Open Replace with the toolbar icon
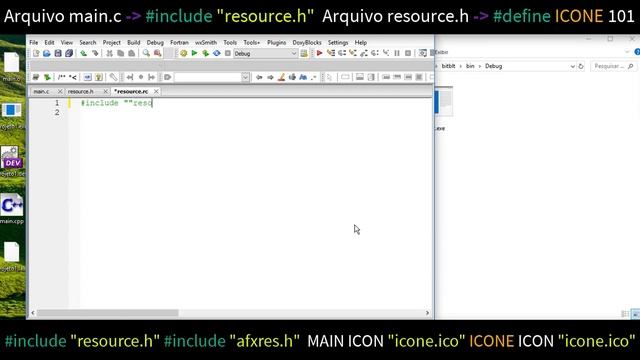This screenshot has width=640, height=360. point(157,53)
